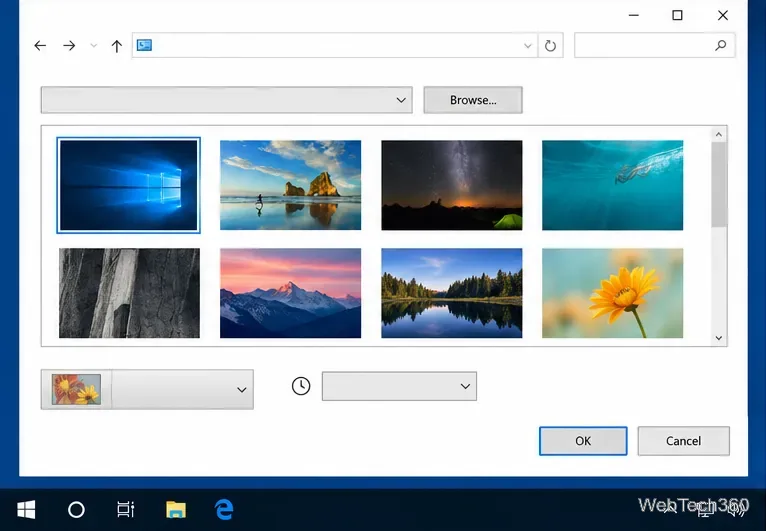Choose the beach rock runner wallpaper
Image resolution: width=766 pixels, height=531 pixels.
pyautogui.click(x=290, y=185)
